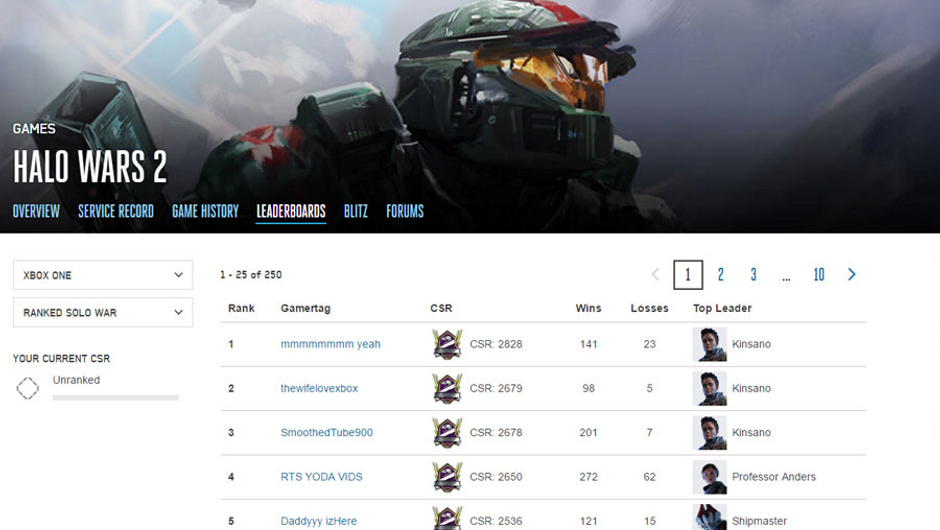Click the CSR rank emblem beside CSR: 2650
Screen dimensions: 940x530
pos(447,477)
